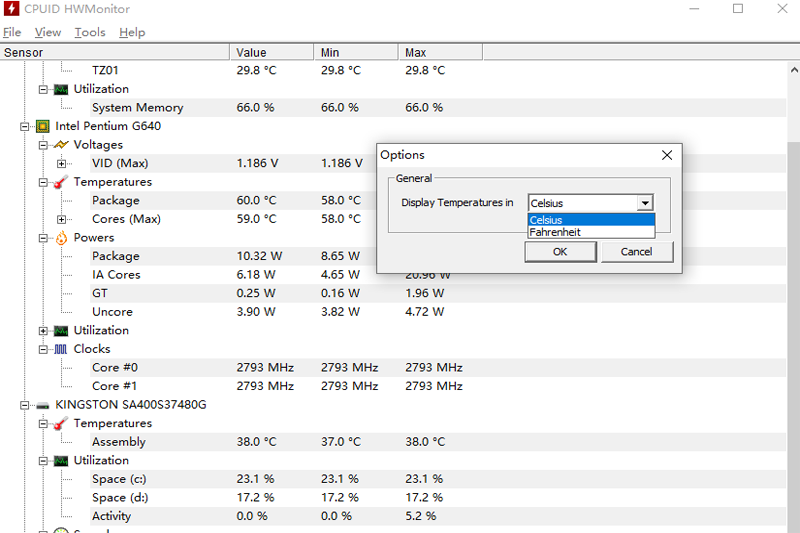Viewport: 800px width, 533px height.
Task: Click the KINGSTON SA400S37480G drive icon
Action: coord(43,405)
